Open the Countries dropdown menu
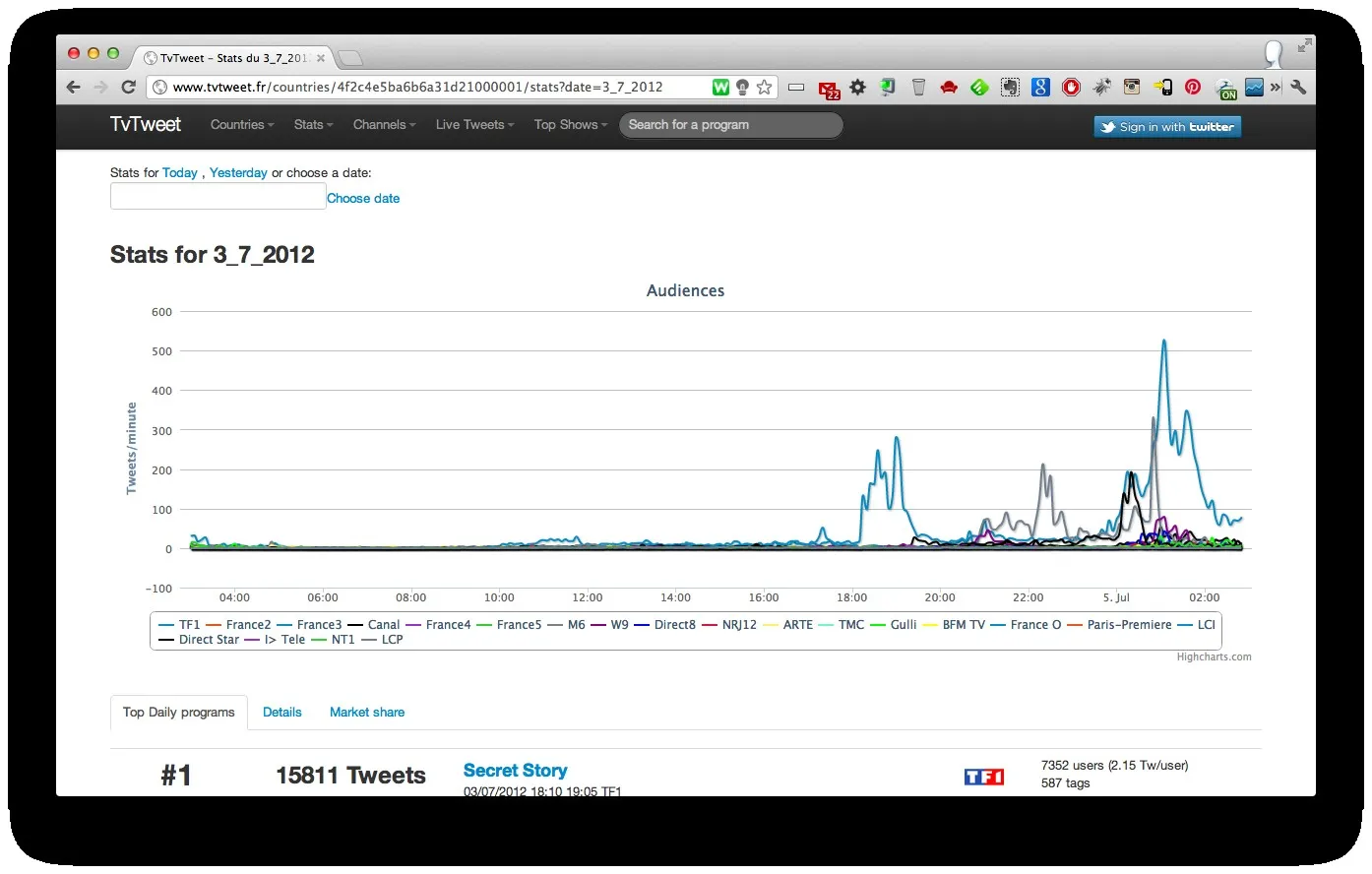This screenshot has height=874, width=1372. (x=242, y=125)
